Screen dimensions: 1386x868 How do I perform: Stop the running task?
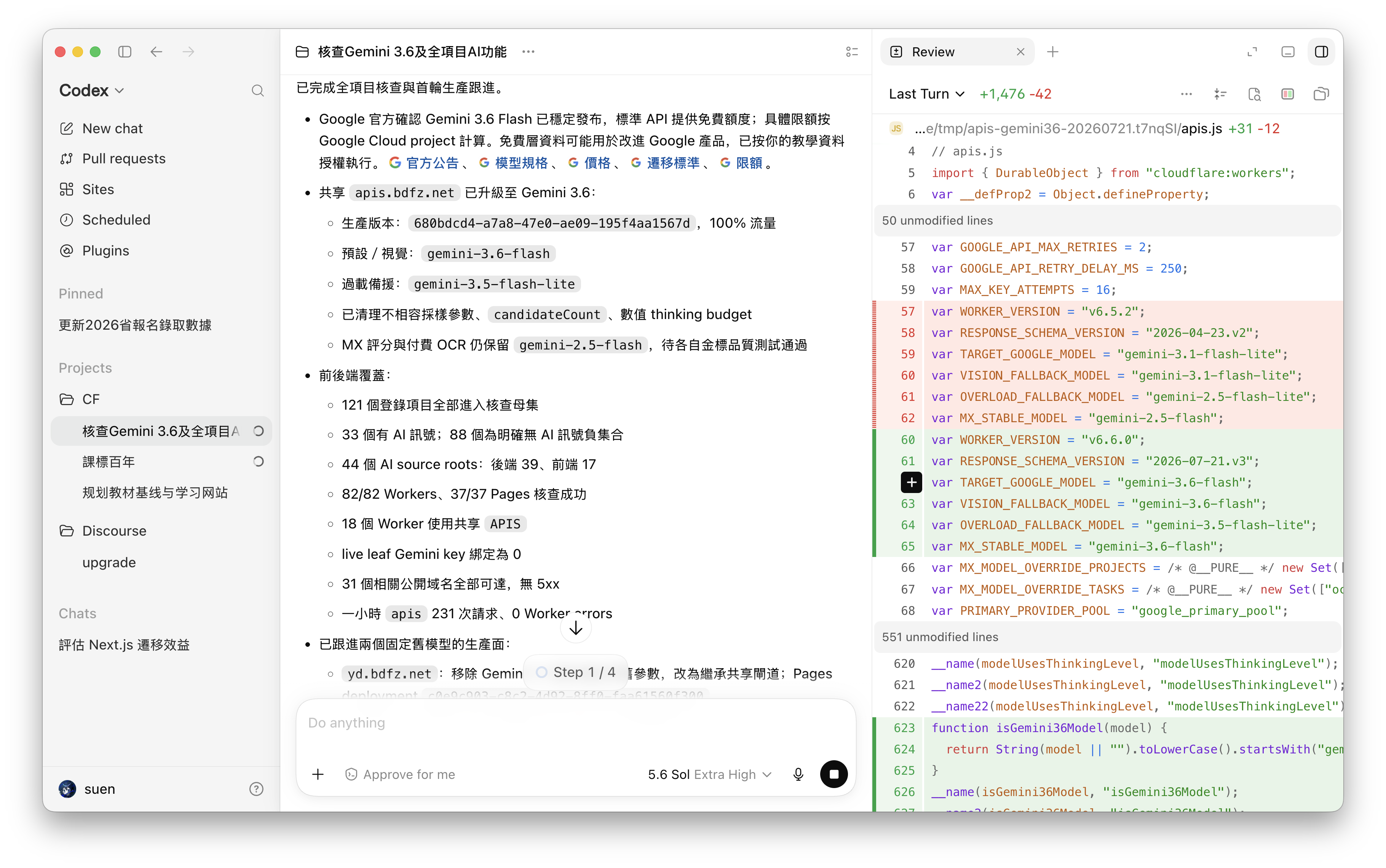(x=834, y=774)
